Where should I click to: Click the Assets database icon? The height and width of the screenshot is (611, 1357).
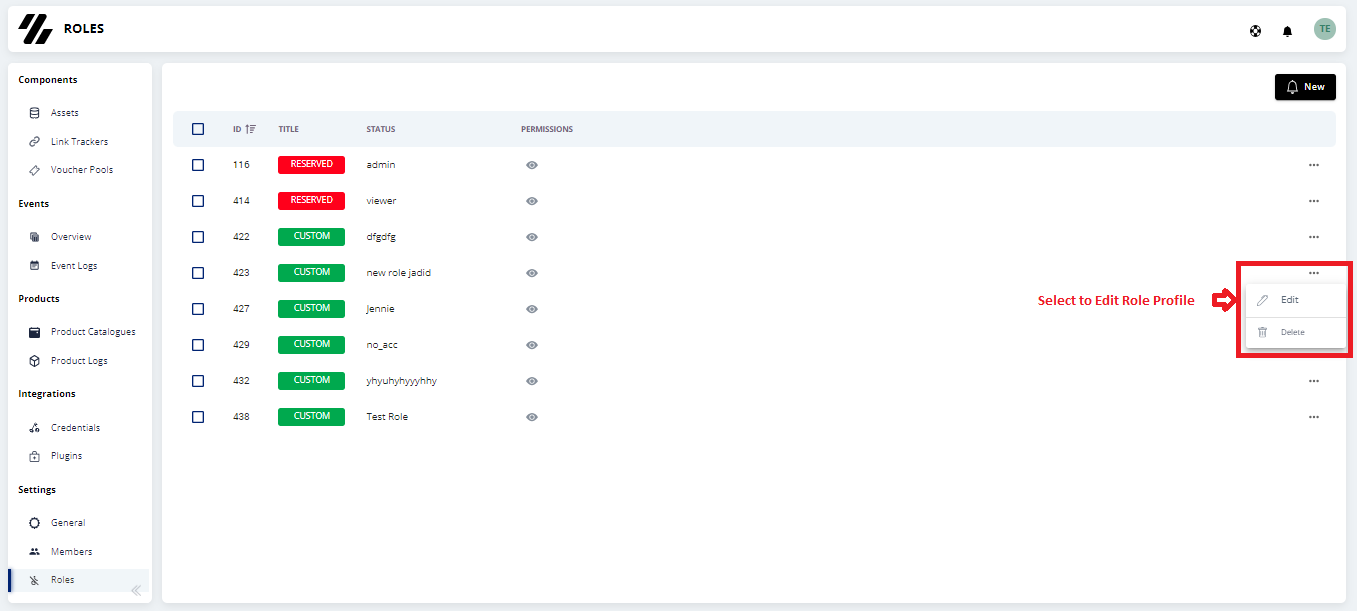[35, 113]
